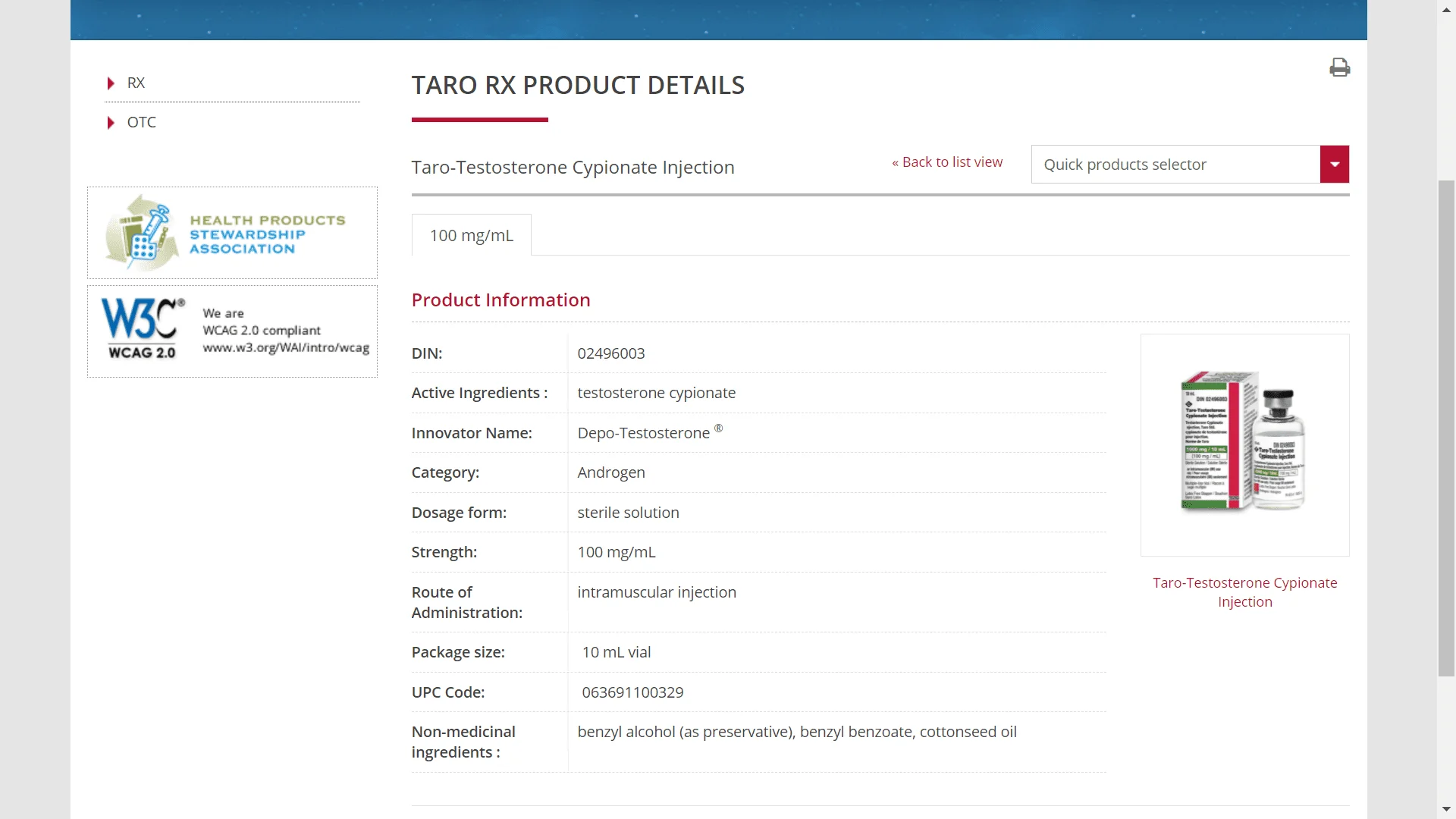The height and width of the screenshot is (819, 1456).
Task: Click the scrollbar up arrow
Action: point(1447,8)
